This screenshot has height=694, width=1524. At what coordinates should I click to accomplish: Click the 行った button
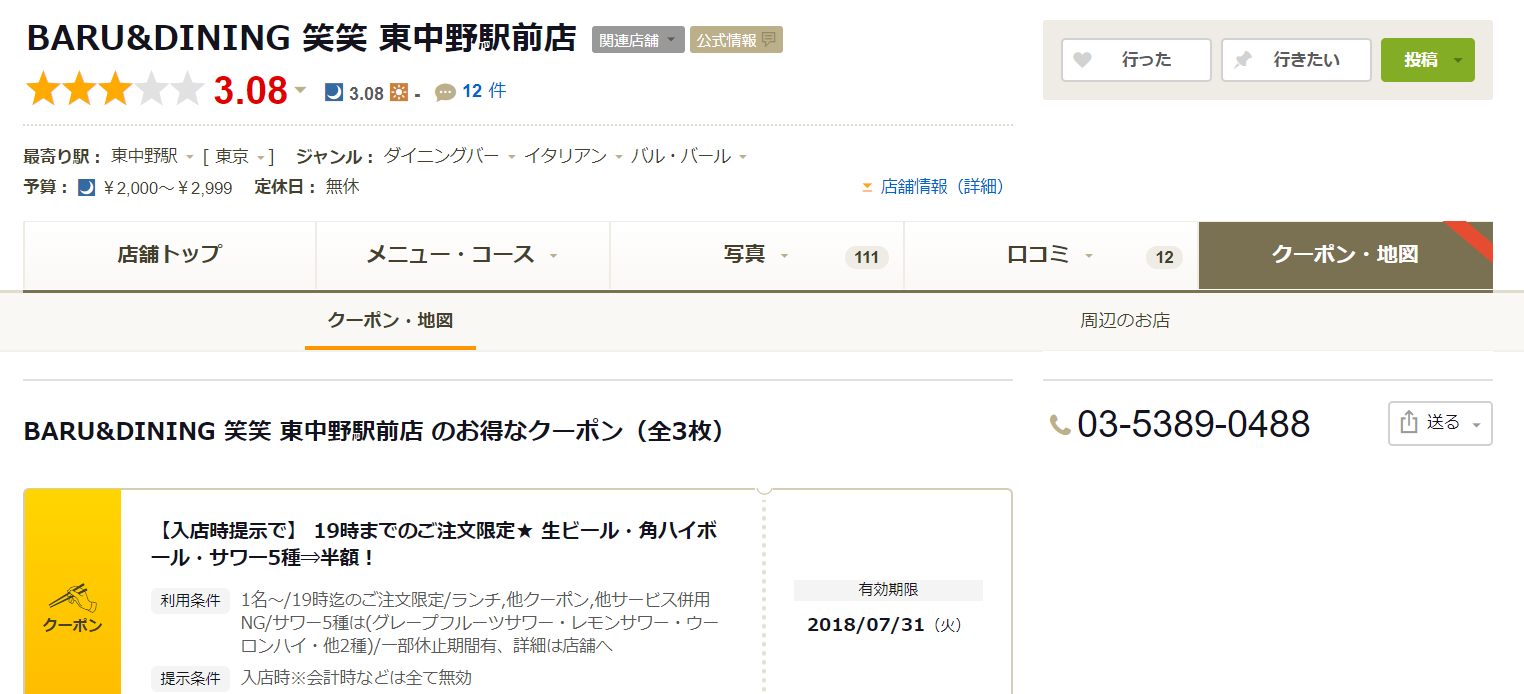pos(1136,60)
